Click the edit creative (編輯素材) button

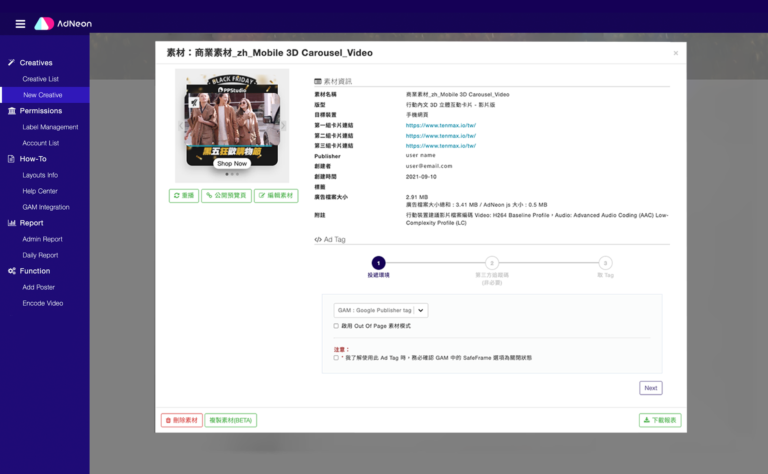[x=276, y=195]
